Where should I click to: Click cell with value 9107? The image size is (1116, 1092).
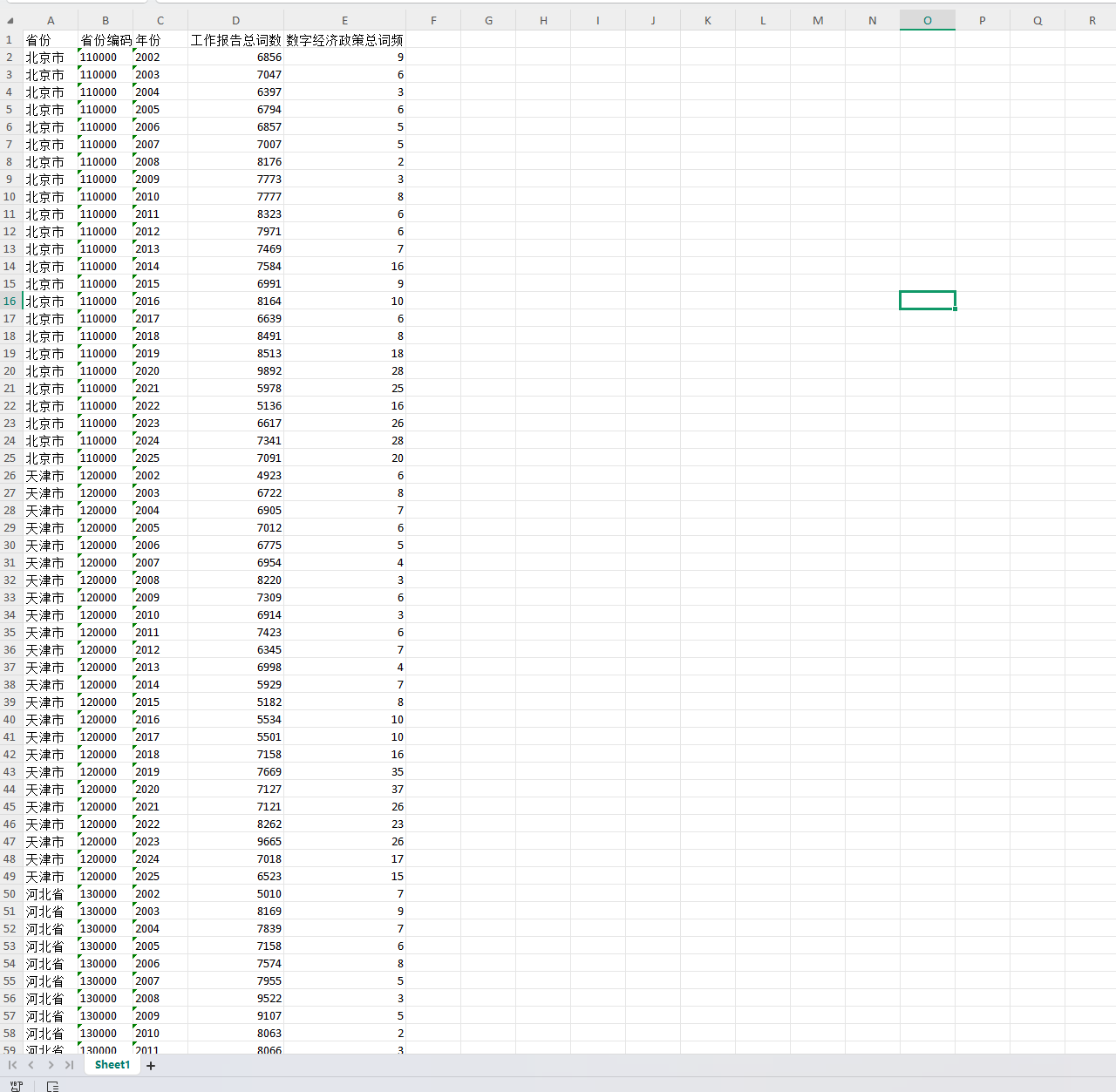point(236,1015)
